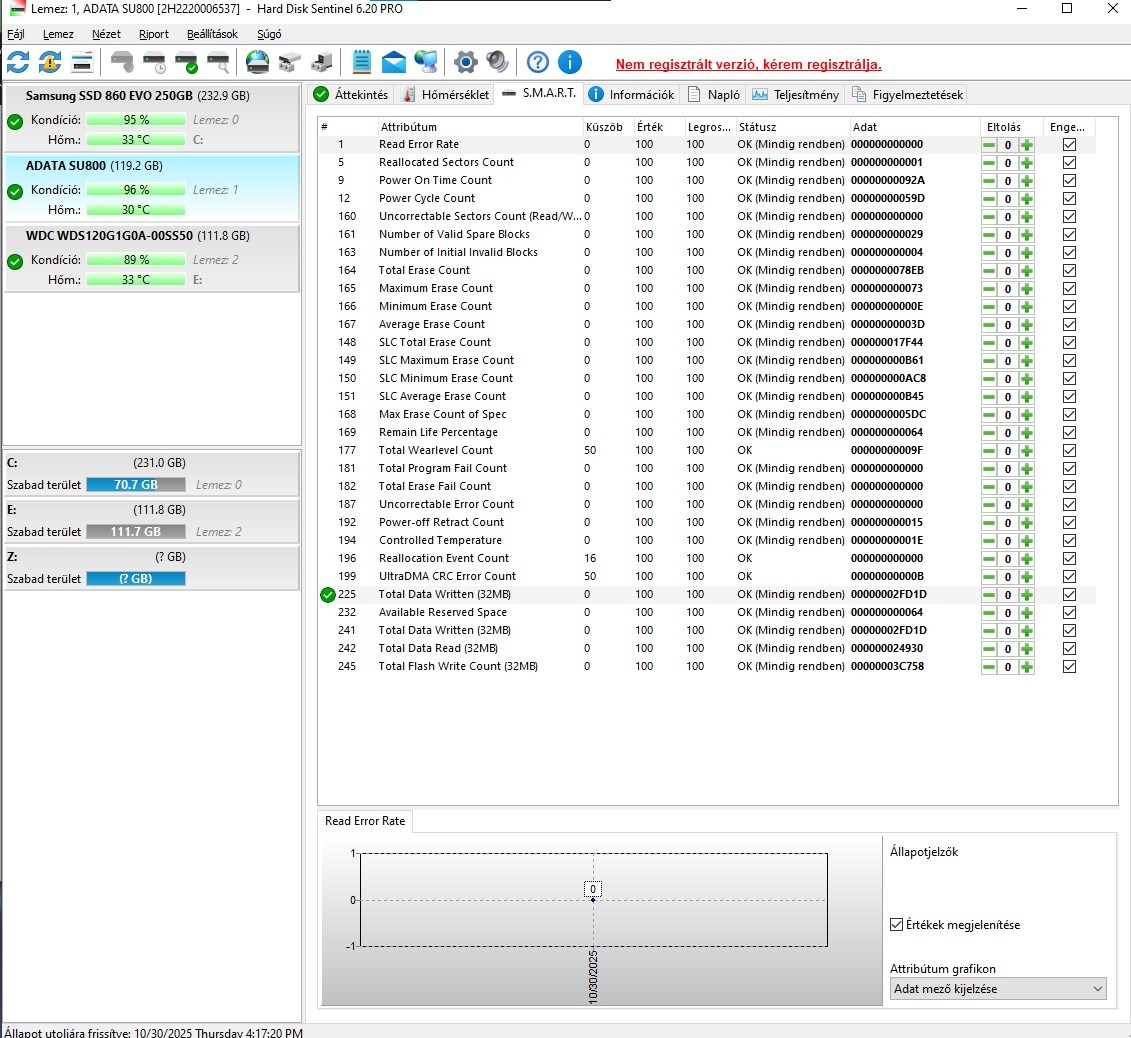Click green minus offset for Reallocated Sectors Count
The width and height of the screenshot is (1131, 1038).
click(x=989, y=163)
